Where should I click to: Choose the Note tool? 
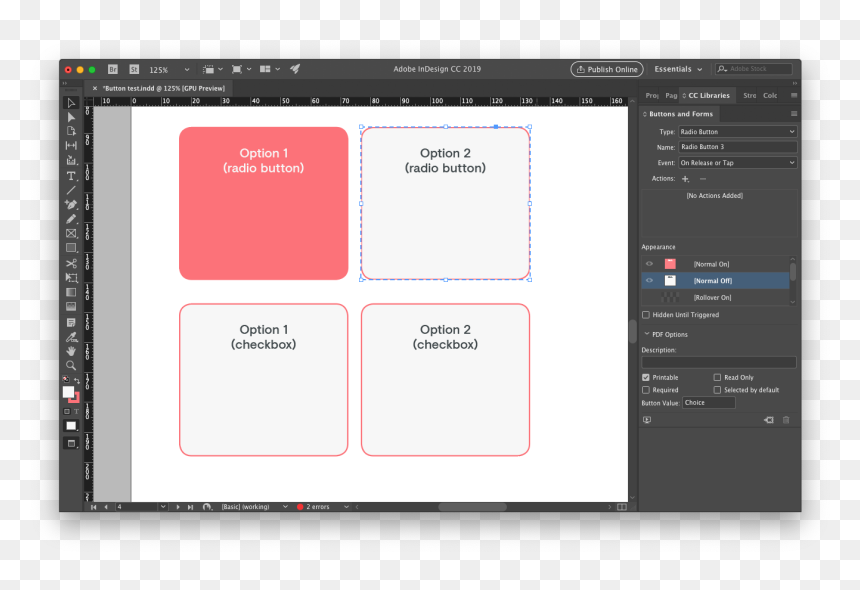point(71,322)
